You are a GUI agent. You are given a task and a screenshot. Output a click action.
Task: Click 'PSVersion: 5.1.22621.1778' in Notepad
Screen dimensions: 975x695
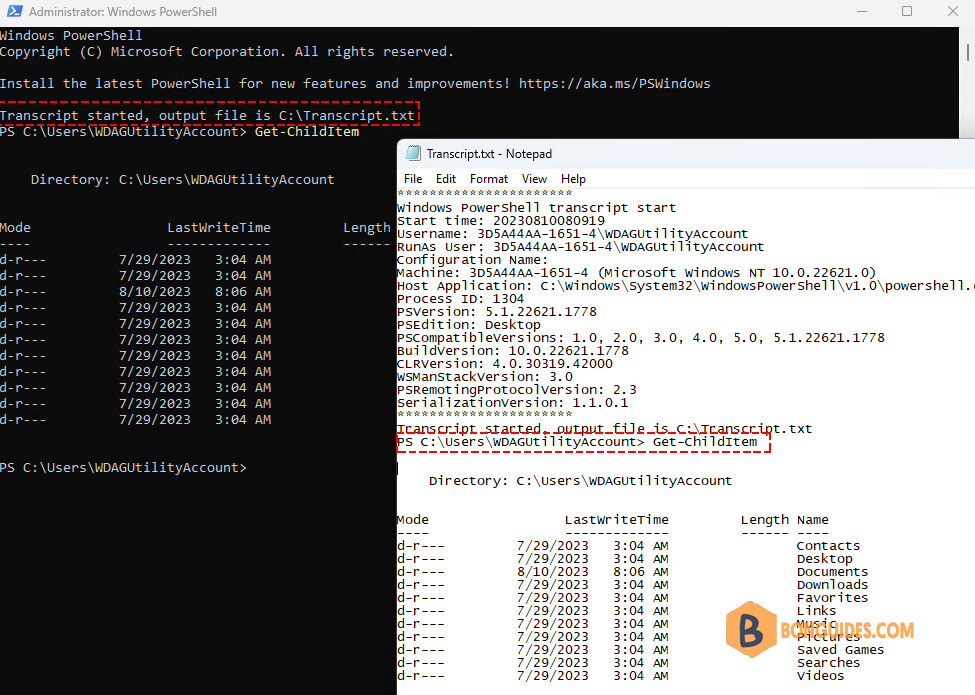pyautogui.click(x=496, y=312)
